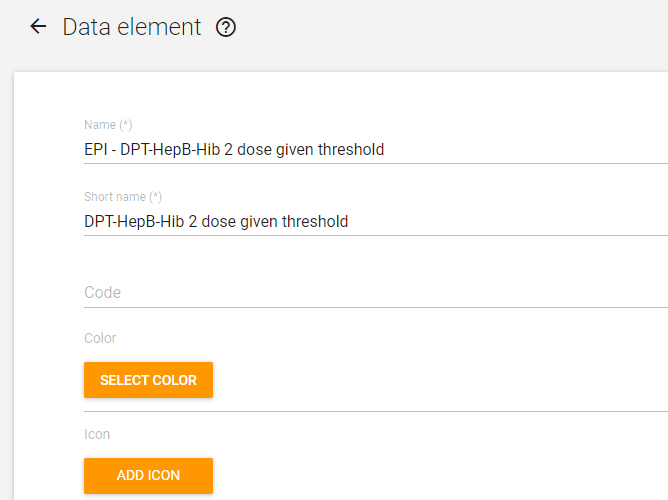Screen dimensions: 668x500
Task: Click the "Short name (*)" field label
Action: pyautogui.click(x=123, y=197)
